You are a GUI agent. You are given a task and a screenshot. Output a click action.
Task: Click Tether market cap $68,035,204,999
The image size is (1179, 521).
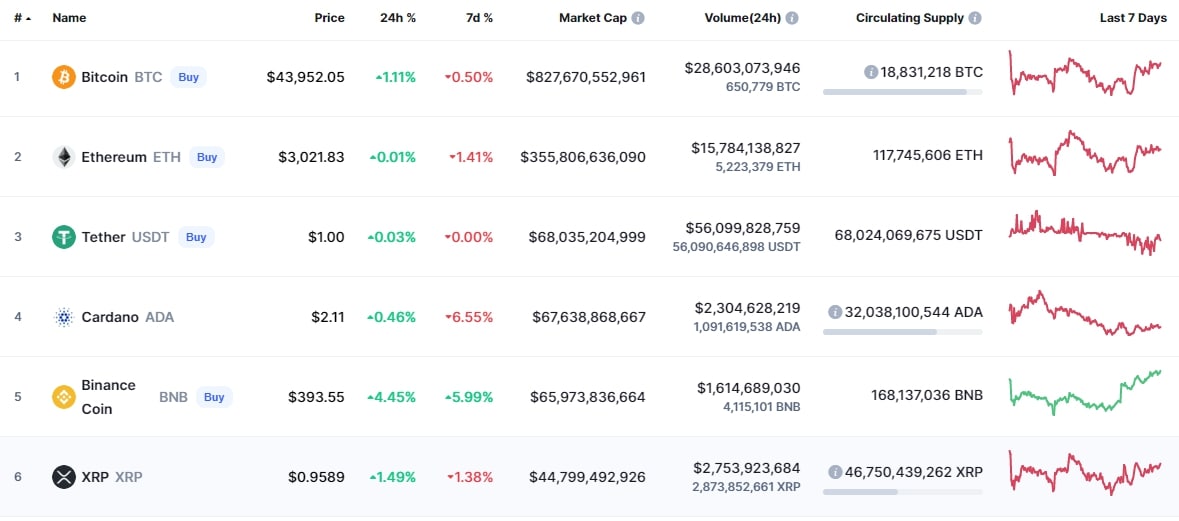(589, 237)
